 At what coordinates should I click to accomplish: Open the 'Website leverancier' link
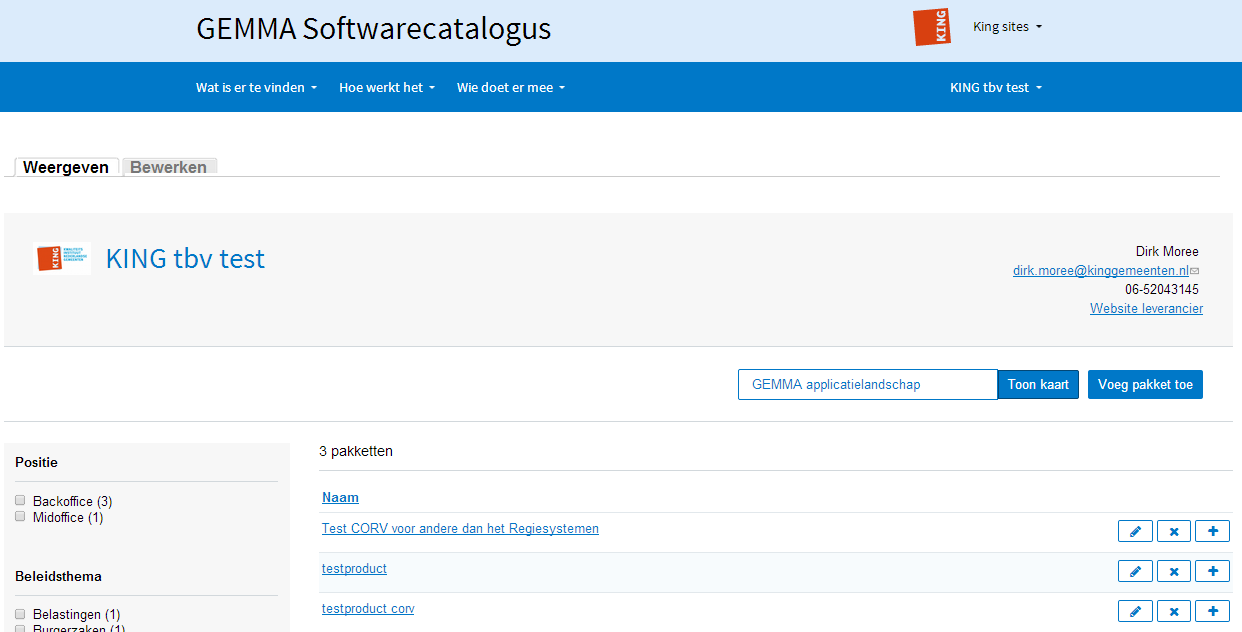(x=1146, y=308)
